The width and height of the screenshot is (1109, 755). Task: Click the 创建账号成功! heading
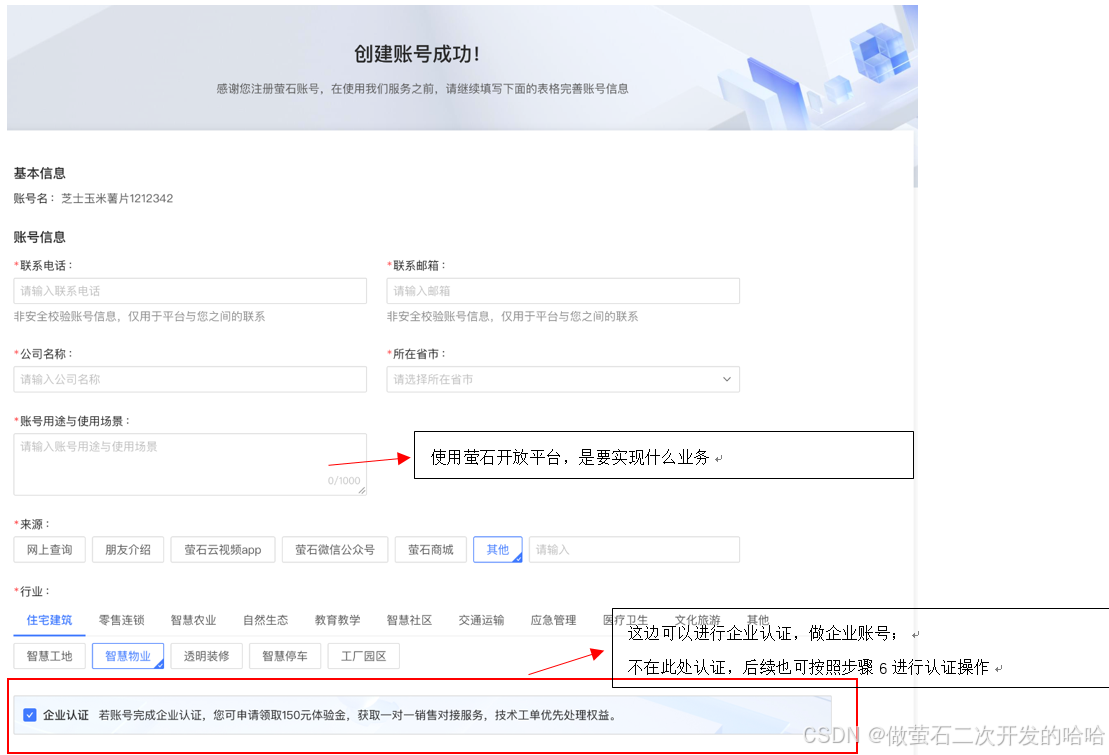click(417, 54)
